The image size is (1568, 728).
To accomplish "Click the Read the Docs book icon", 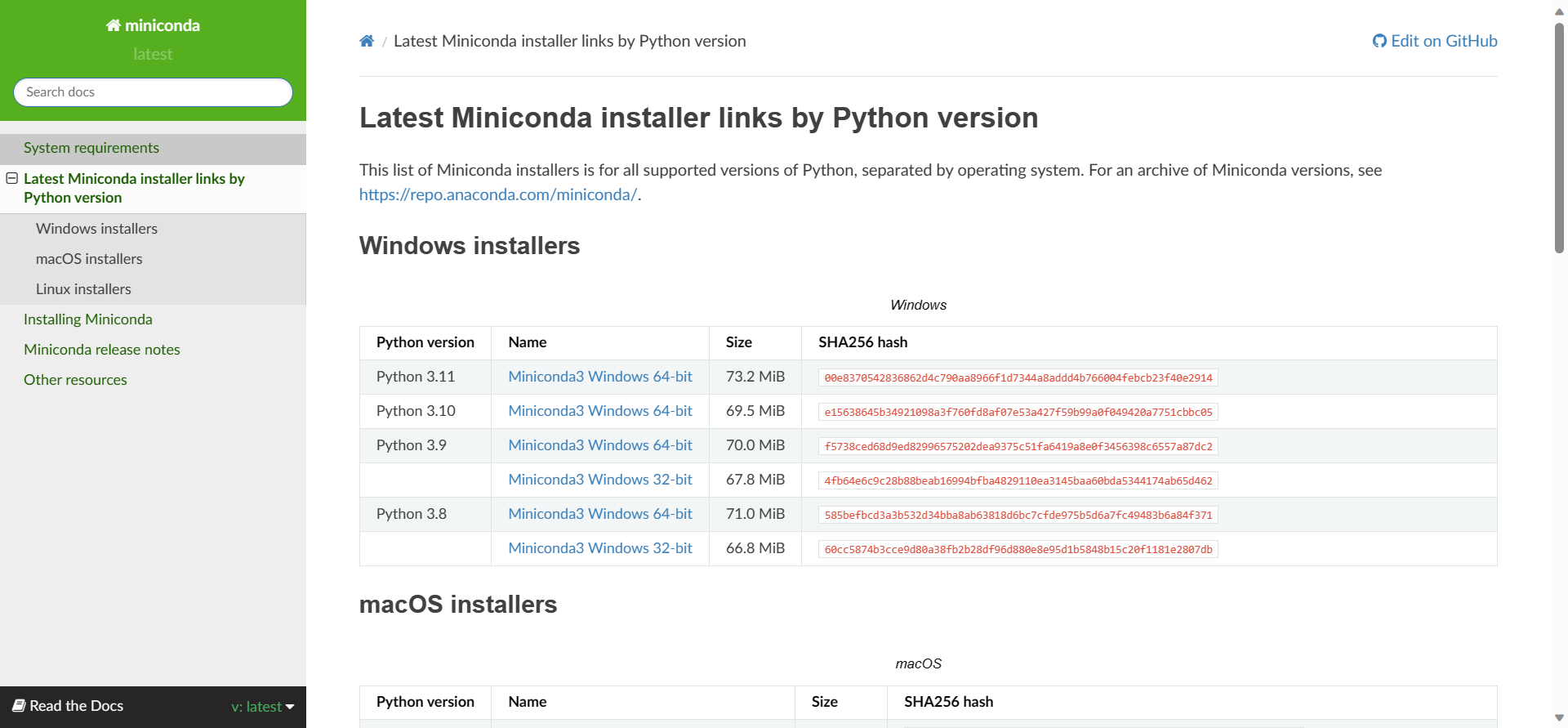I will pyautogui.click(x=19, y=706).
